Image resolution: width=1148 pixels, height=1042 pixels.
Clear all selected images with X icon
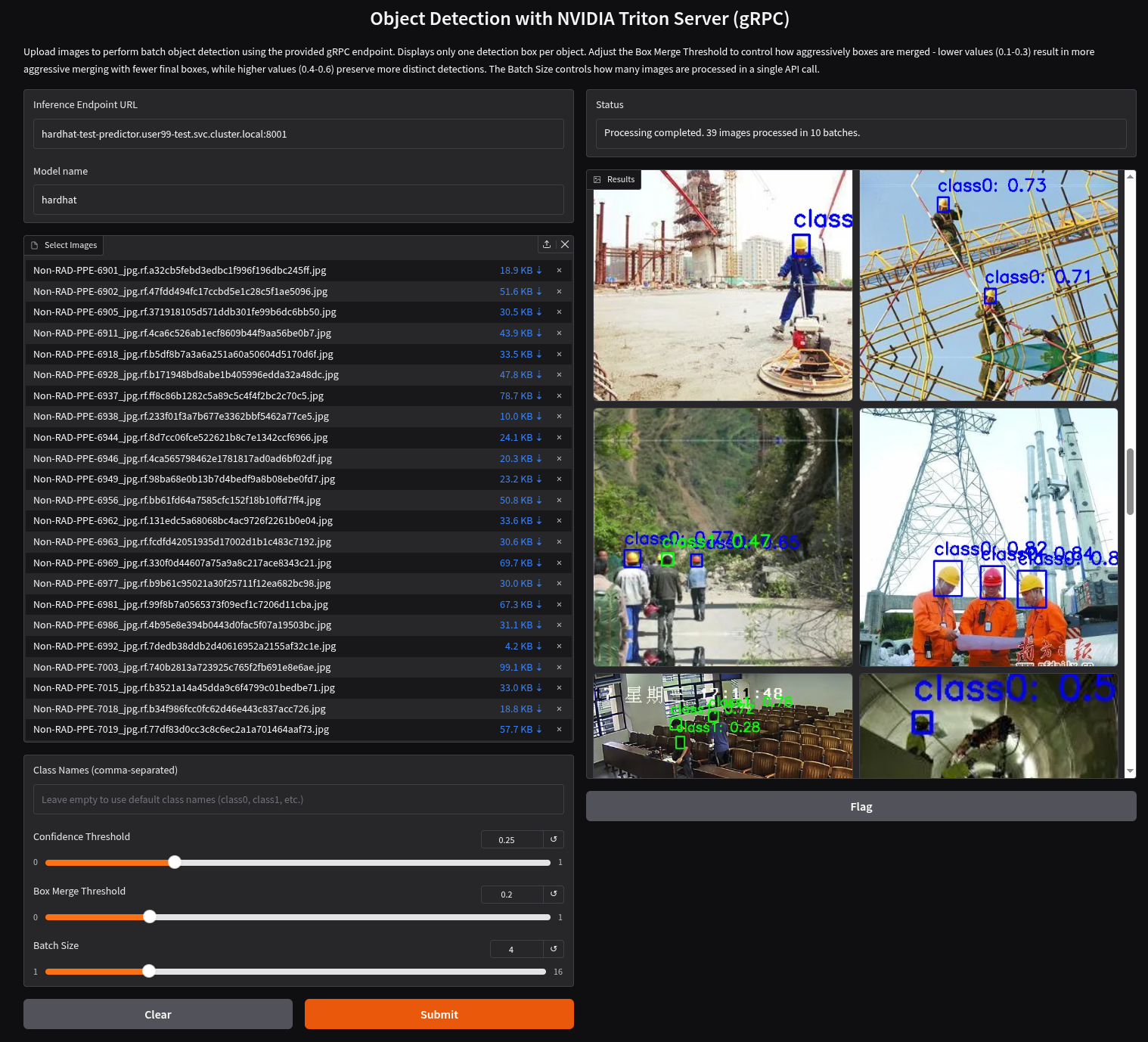tap(565, 244)
